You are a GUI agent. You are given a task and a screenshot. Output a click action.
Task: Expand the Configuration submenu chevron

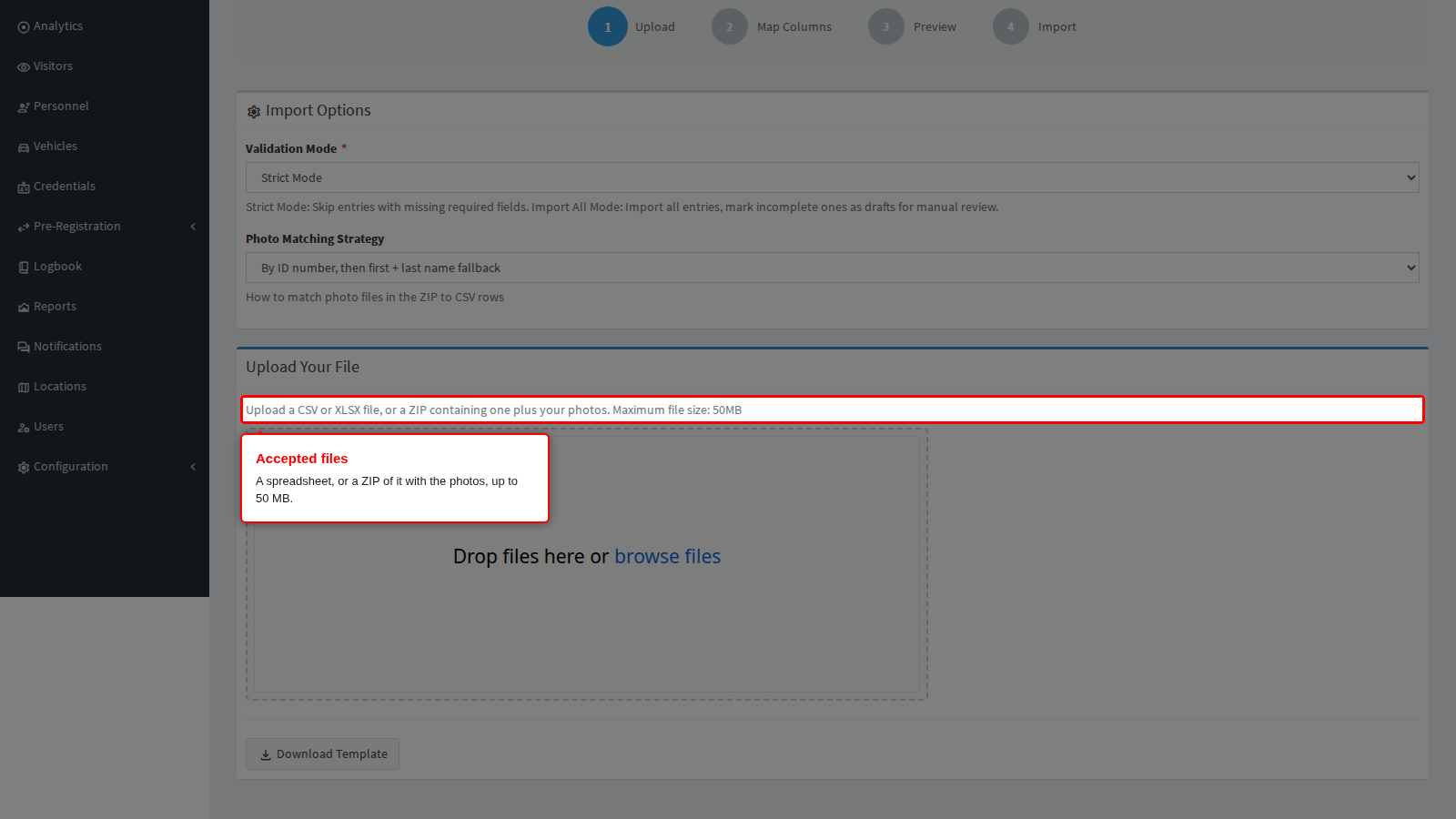pyautogui.click(x=193, y=467)
